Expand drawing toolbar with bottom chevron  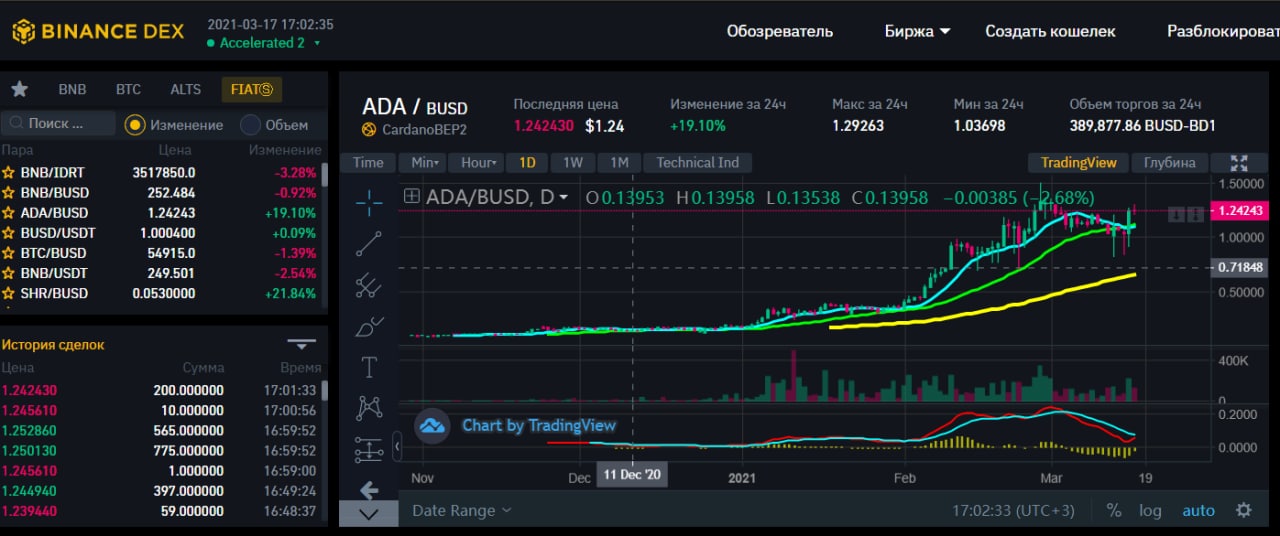point(369,514)
